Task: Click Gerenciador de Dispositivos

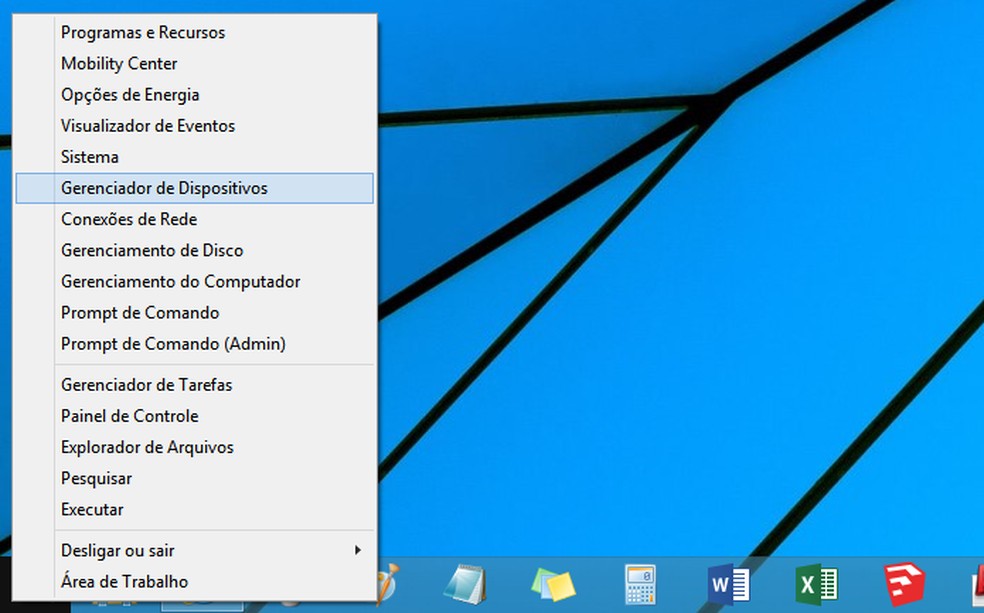Action: (x=195, y=188)
